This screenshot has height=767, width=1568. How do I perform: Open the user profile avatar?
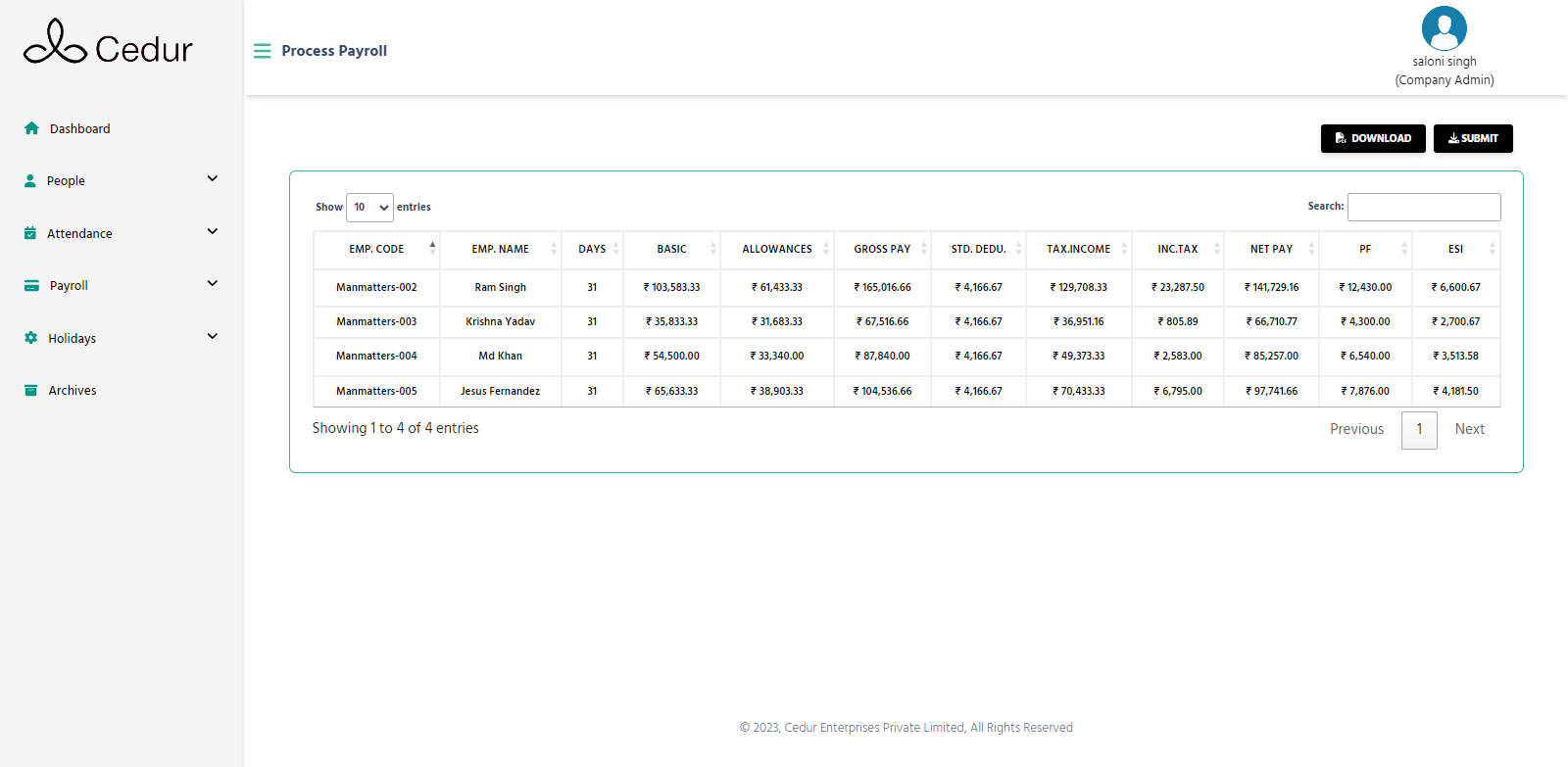(1444, 28)
